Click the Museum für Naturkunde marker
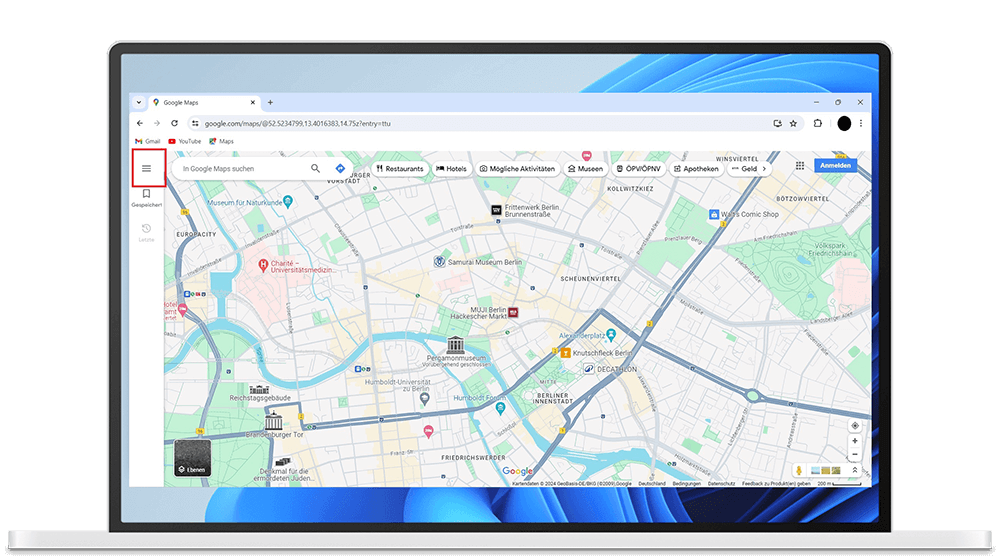 [288, 202]
